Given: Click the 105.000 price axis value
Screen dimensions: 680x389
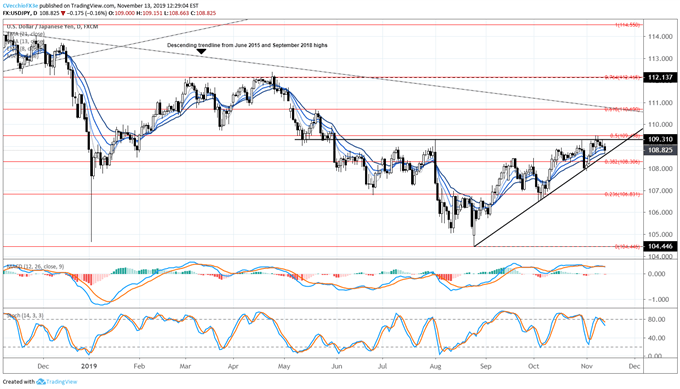Looking at the screenshot, I should tap(660, 235).
